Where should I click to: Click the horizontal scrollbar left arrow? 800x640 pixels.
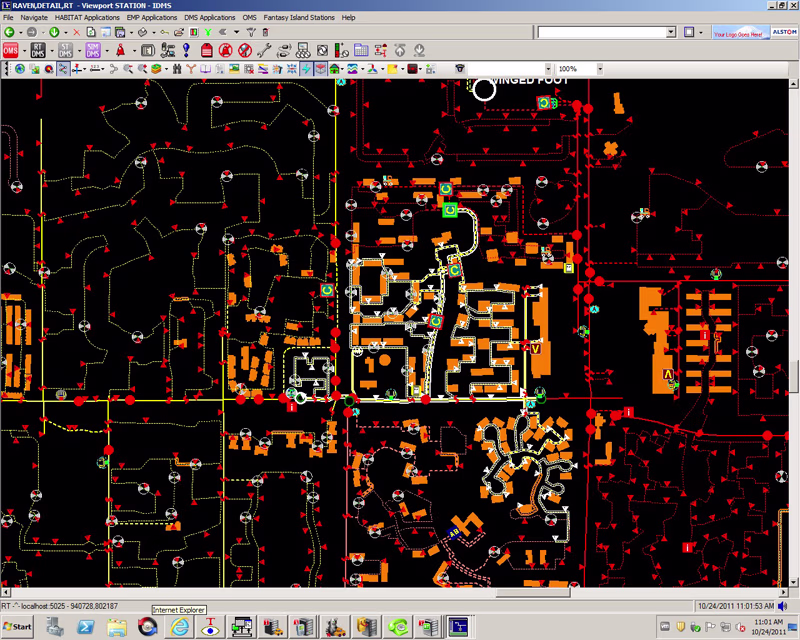coord(5,593)
